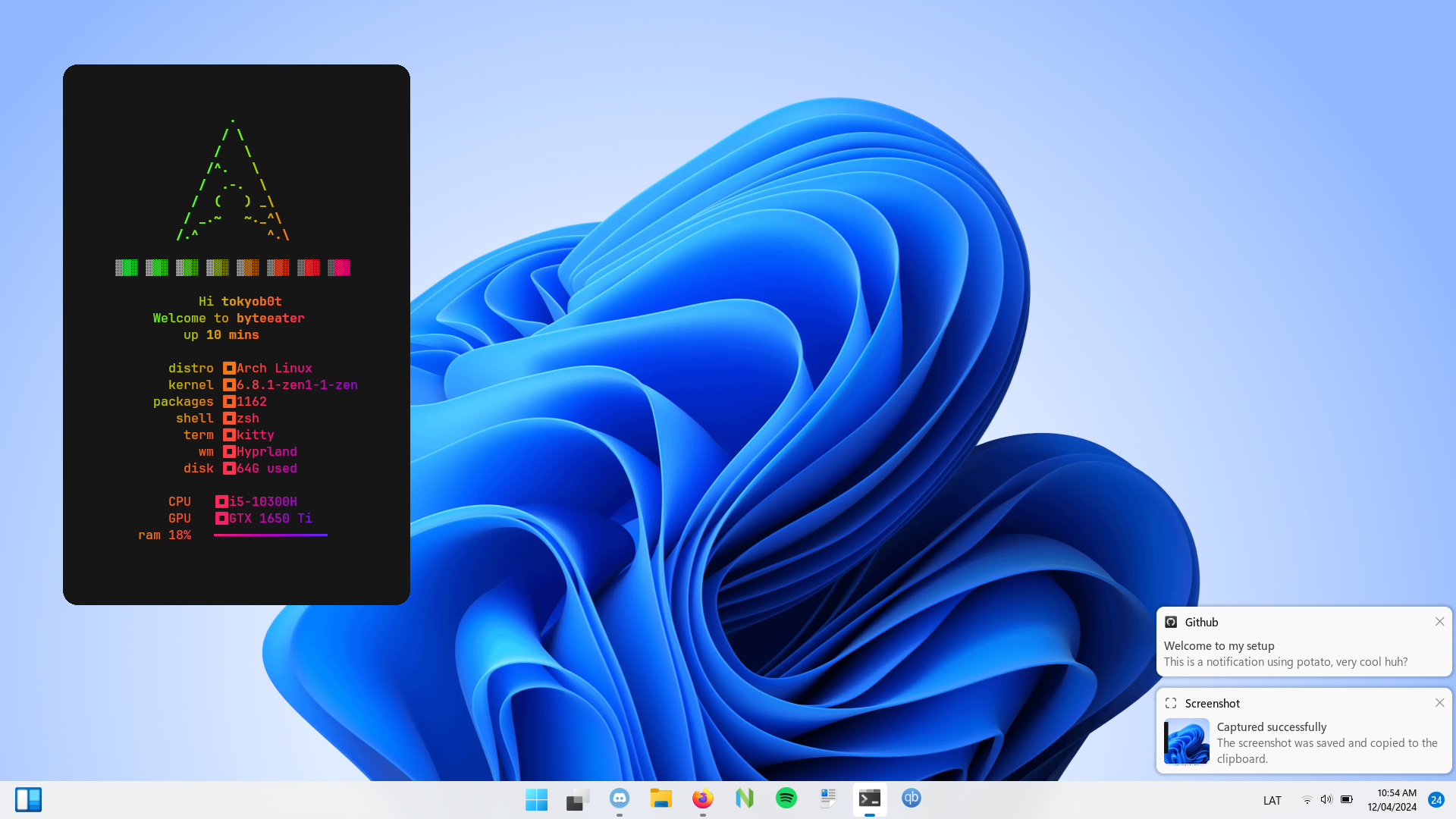Open the Wi-Fi network tray icon
The height and width of the screenshot is (819, 1456).
(x=1307, y=800)
